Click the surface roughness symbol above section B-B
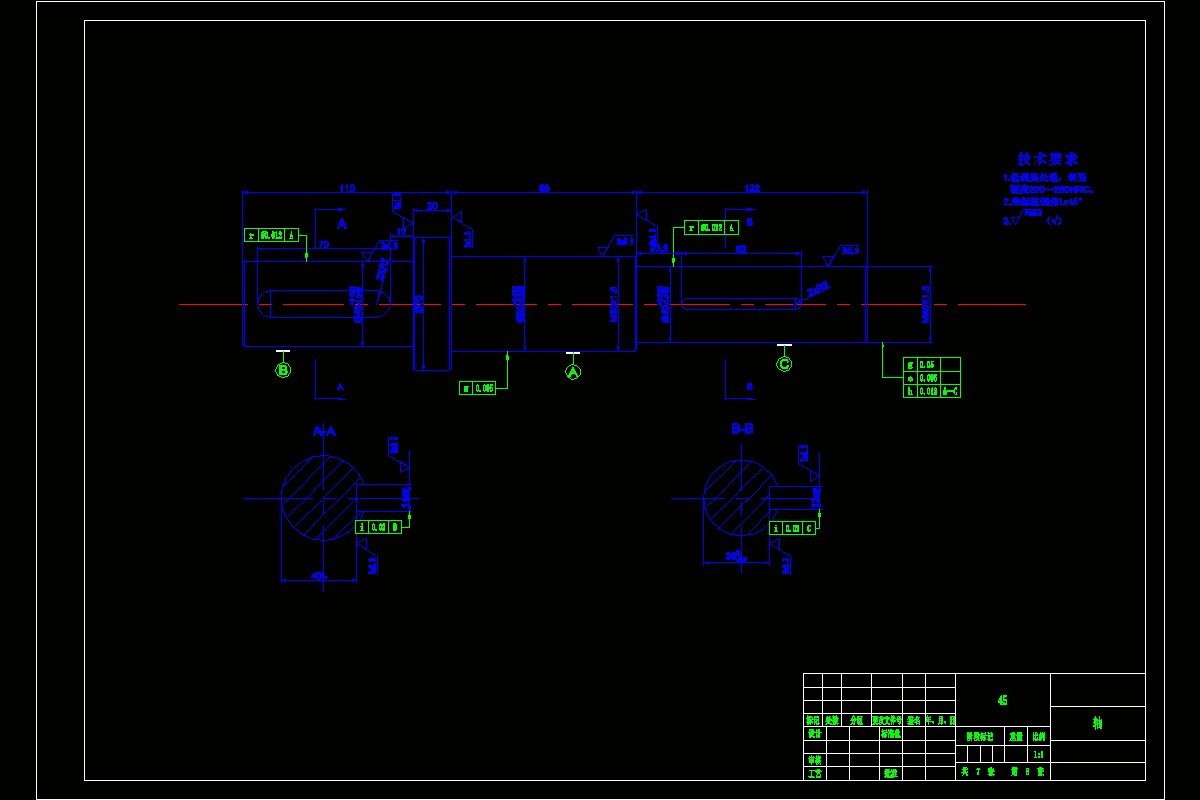1200x800 pixels. click(809, 463)
